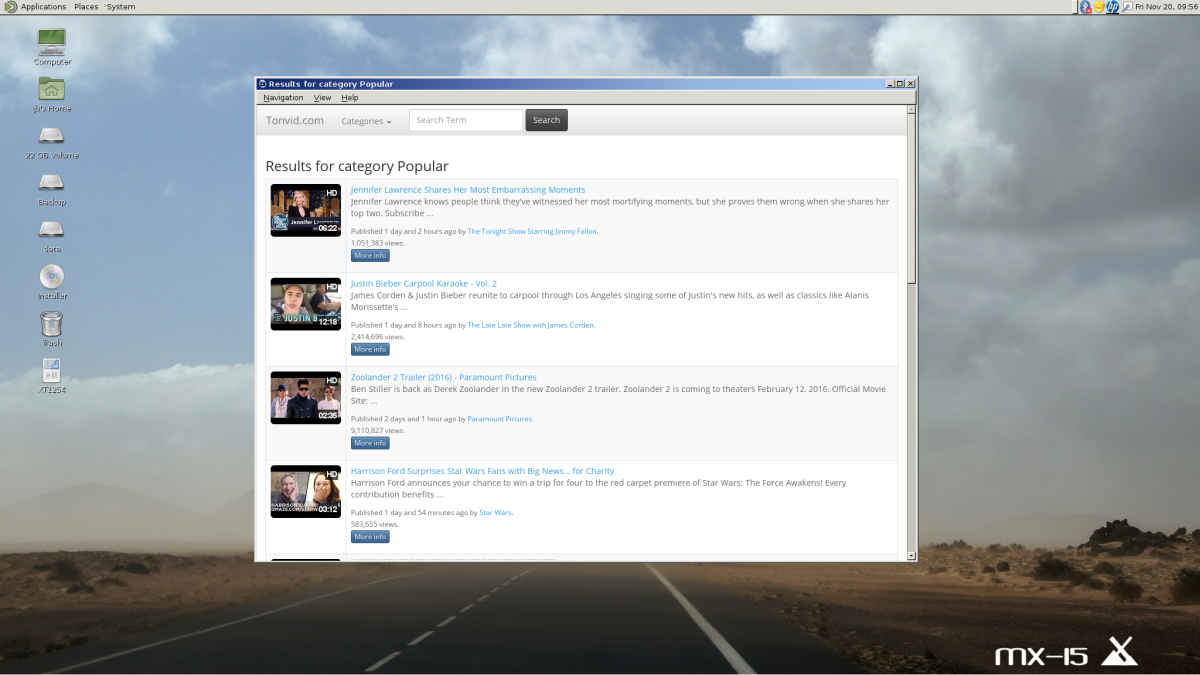Click the date and time clock
Image resolution: width=1200 pixels, height=675 pixels.
(1166, 7)
